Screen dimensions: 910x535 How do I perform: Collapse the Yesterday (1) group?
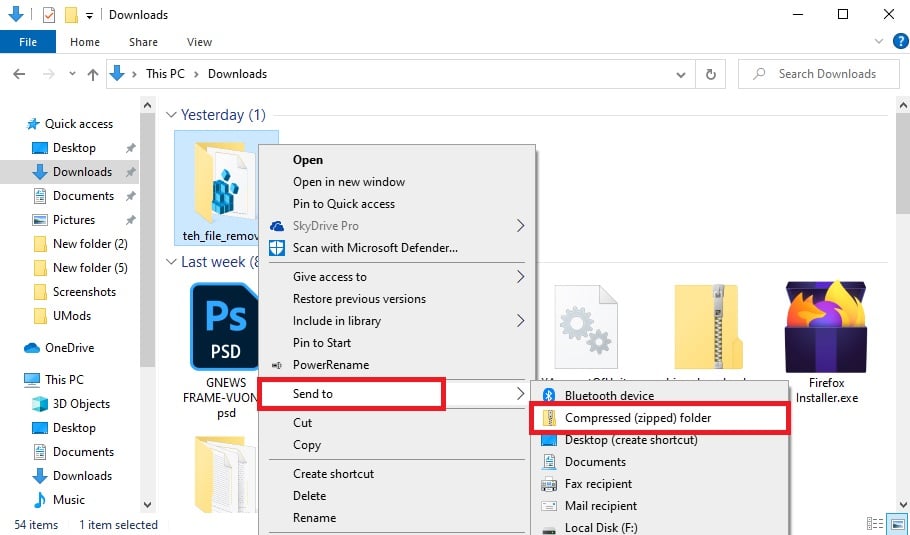point(171,115)
